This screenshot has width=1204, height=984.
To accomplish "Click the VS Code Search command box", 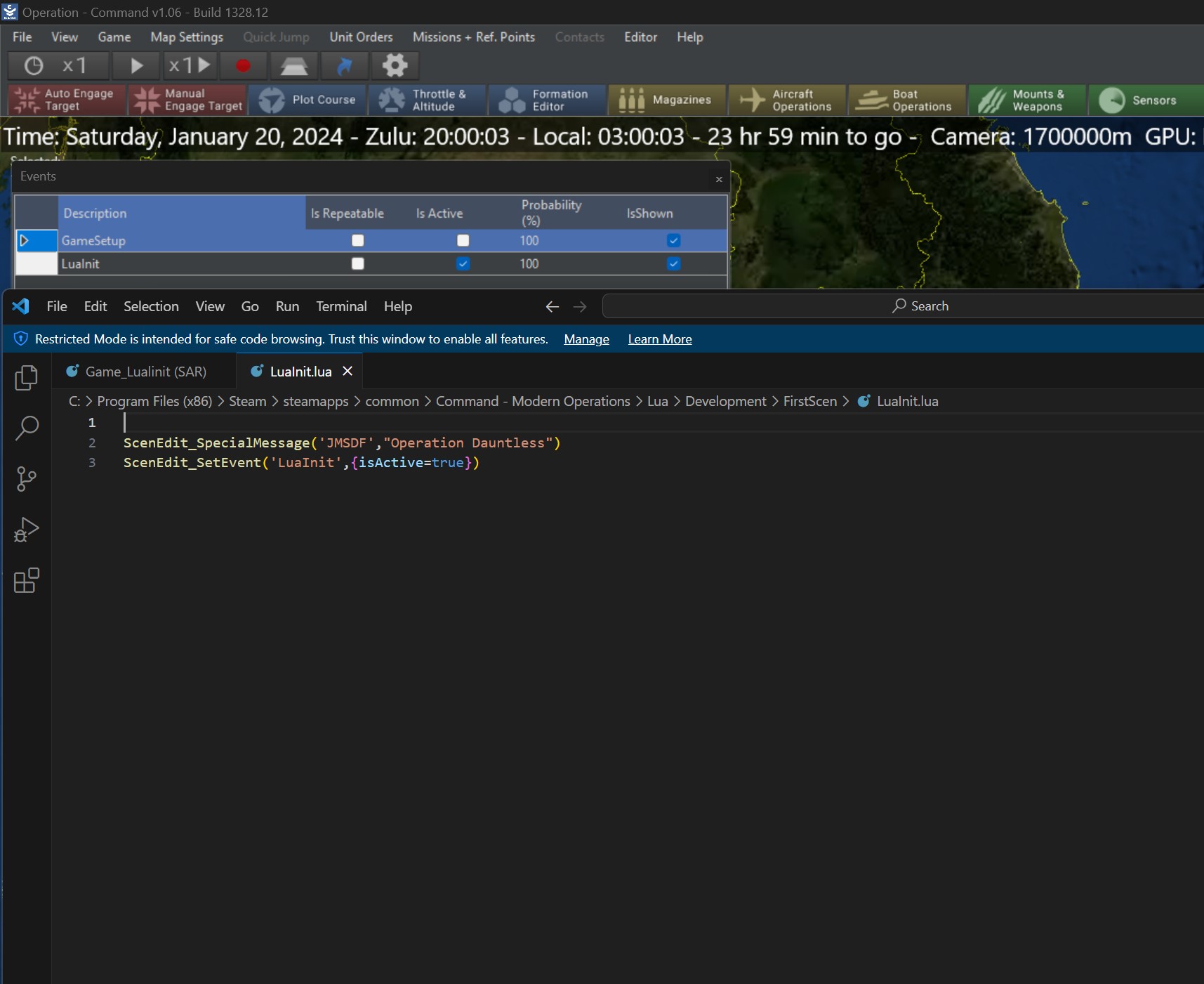I will pos(903,306).
